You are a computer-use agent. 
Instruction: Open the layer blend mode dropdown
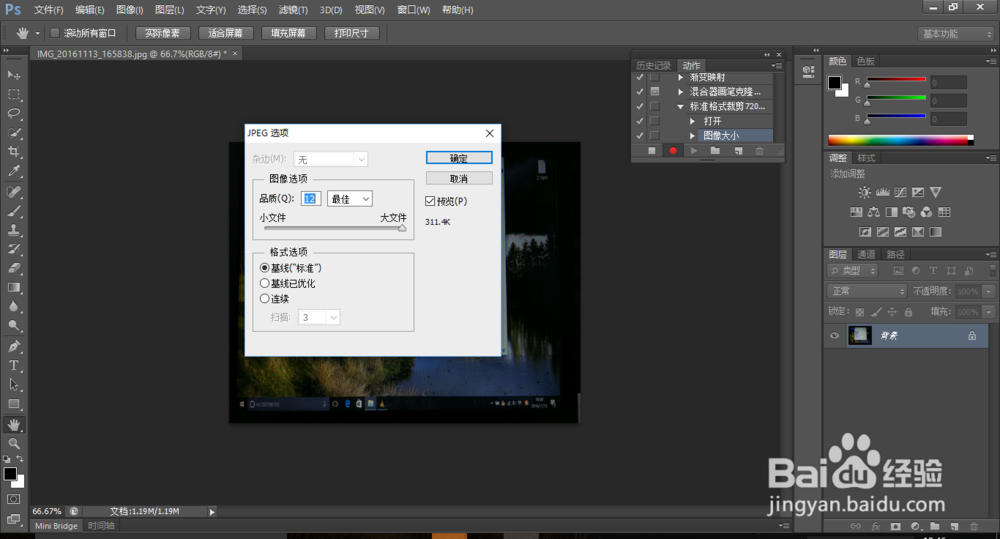(867, 292)
